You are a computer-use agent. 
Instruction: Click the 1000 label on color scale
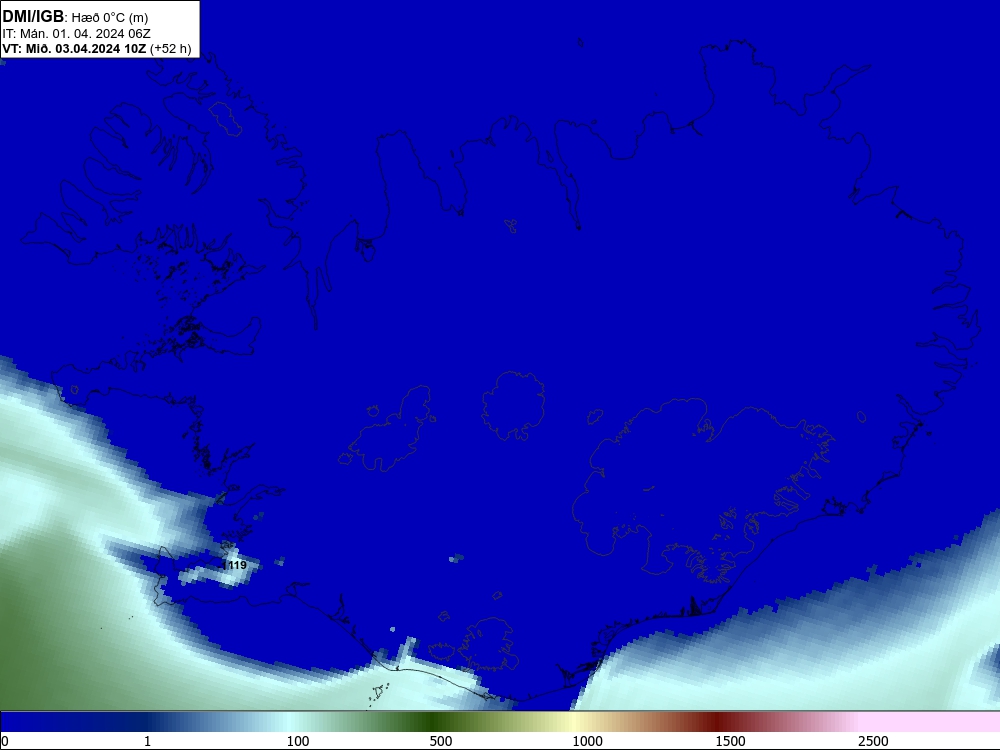click(587, 741)
